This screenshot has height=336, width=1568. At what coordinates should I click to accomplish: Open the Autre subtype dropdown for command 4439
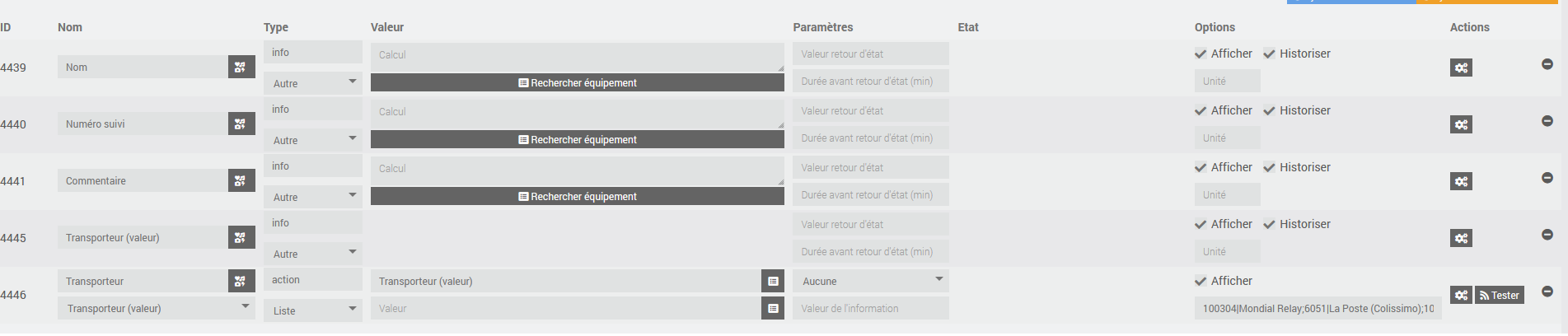point(313,83)
